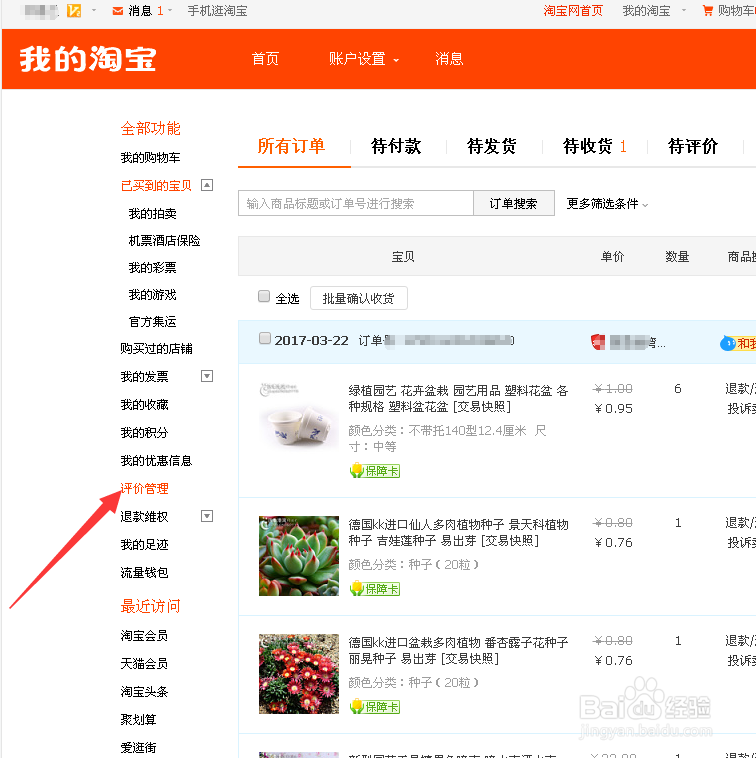Click the red shield seller icon

(598, 342)
